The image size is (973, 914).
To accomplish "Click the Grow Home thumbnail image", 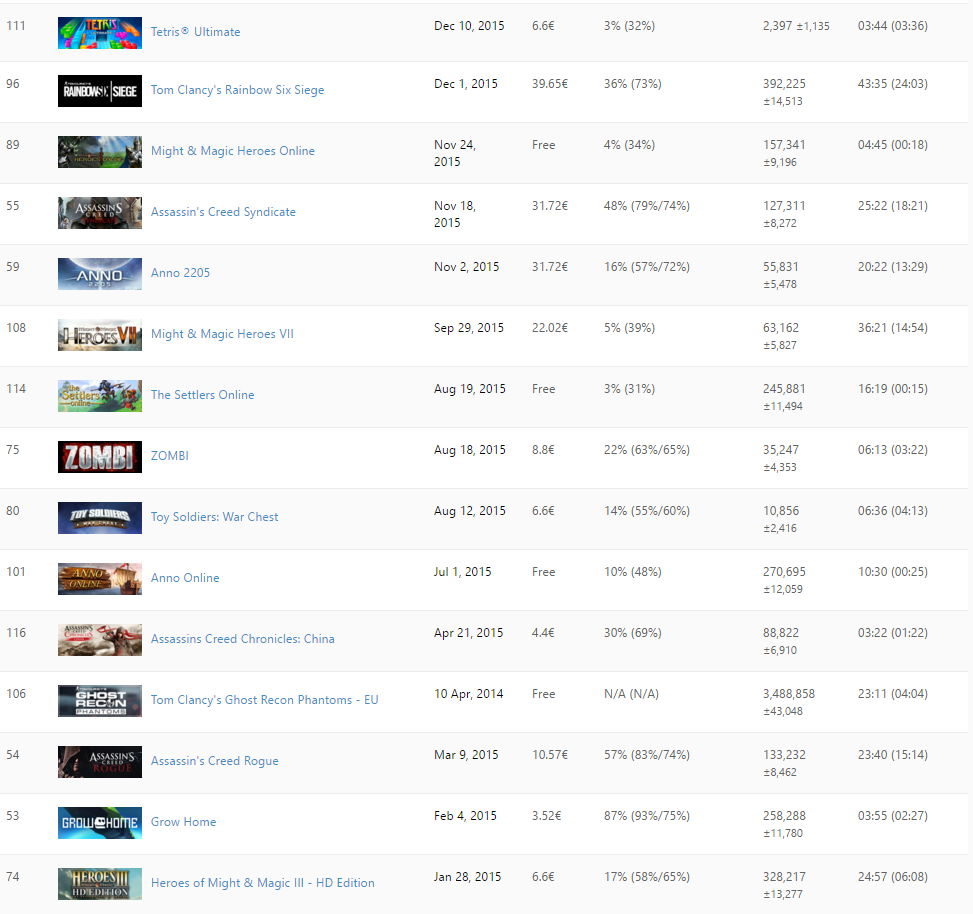I will (x=100, y=823).
